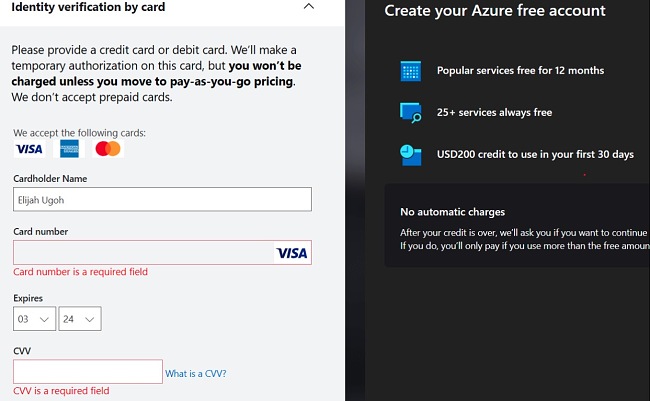Image resolution: width=650 pixels, height=401 pixels.
Task: Click the American Express card logo
Action: pos(69,149)
